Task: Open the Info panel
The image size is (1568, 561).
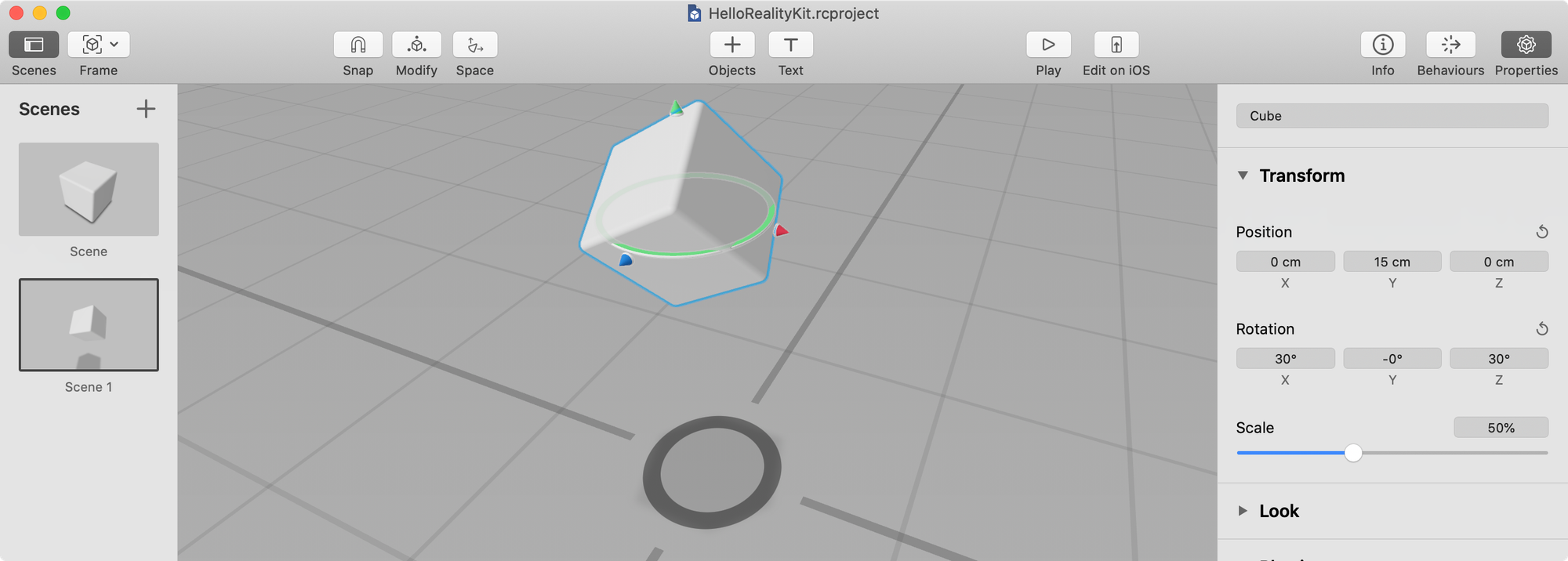Action: click(1382, 45)
